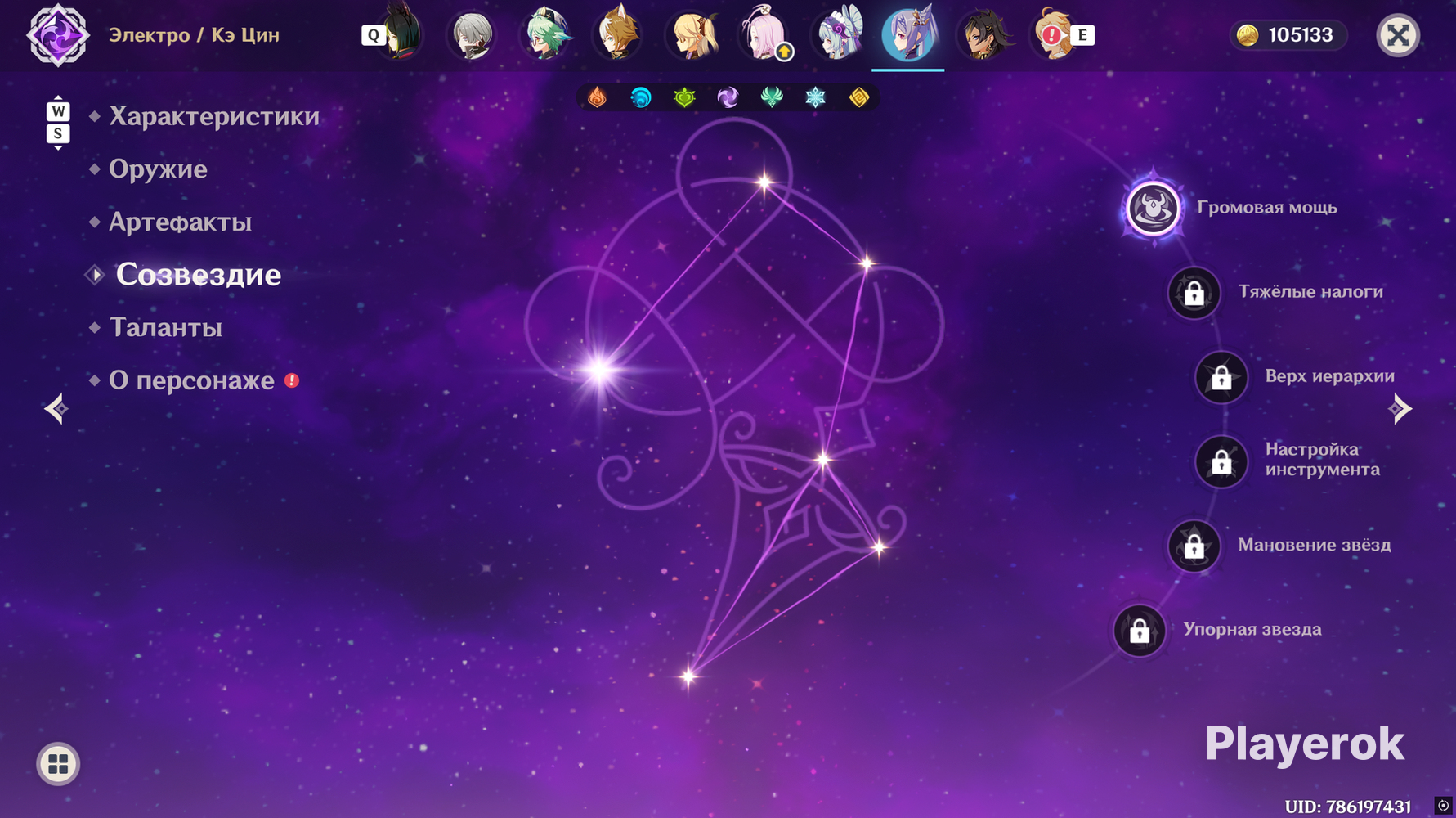This screenshot has width=1456, height=818.
Task: Filter characters by Dendro element
Action: [x=685, y=97]
